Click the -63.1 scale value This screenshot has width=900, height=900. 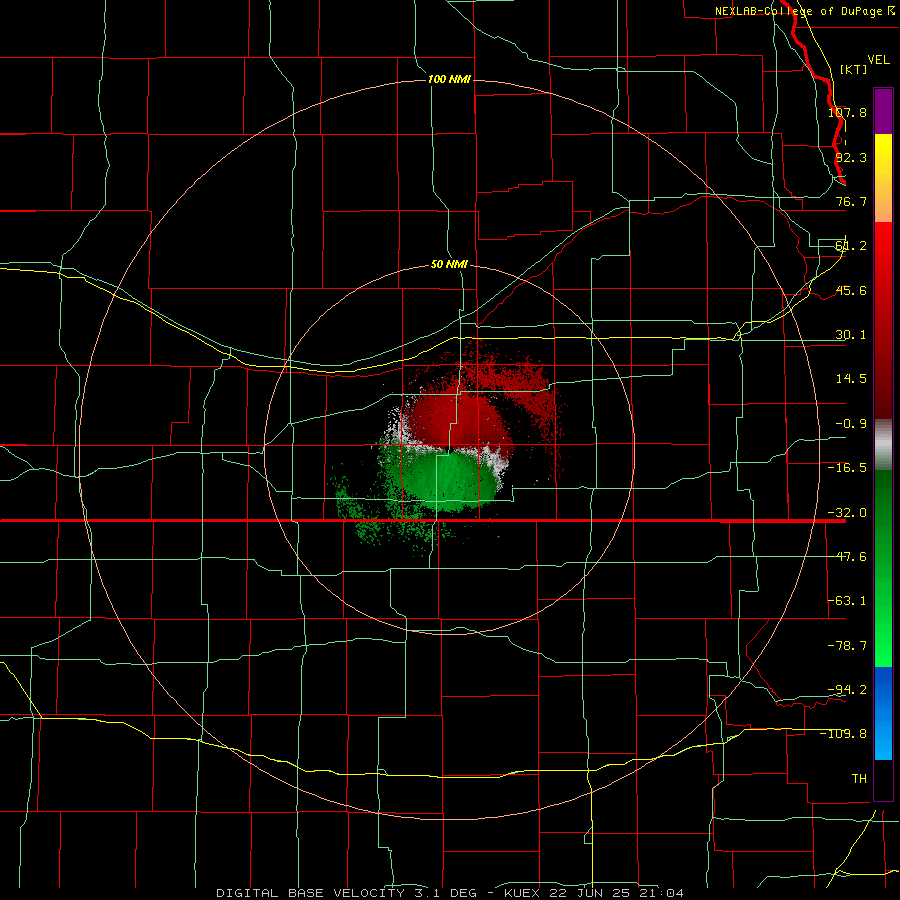847,601
